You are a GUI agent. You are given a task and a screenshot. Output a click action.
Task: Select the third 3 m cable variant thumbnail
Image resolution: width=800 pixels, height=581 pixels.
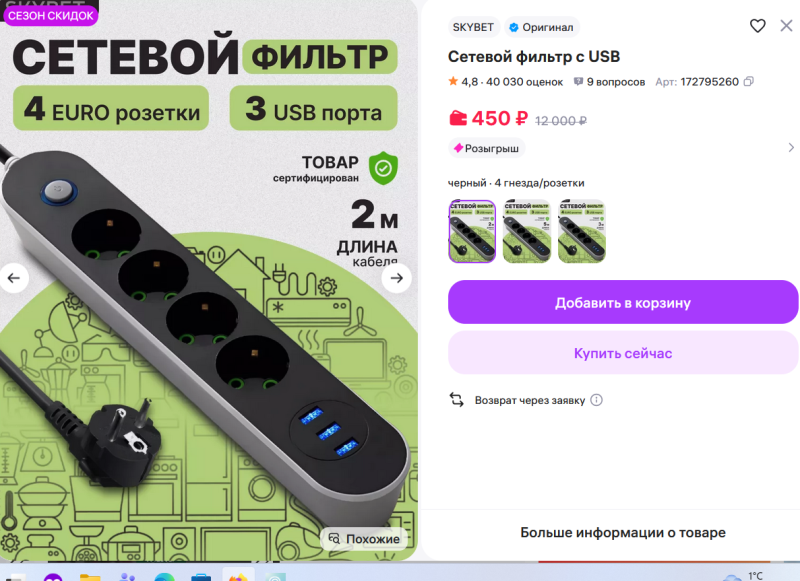(582, 232)
